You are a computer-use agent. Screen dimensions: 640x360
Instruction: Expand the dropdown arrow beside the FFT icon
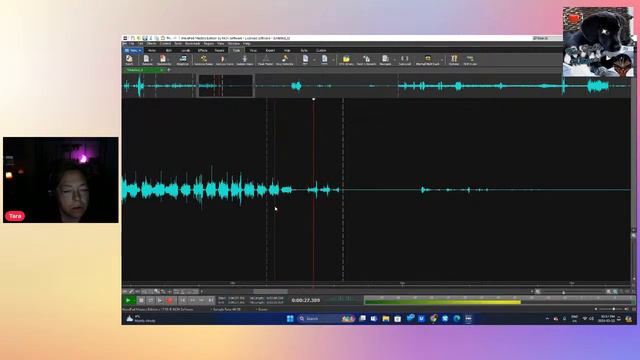[x=314, y=60]
